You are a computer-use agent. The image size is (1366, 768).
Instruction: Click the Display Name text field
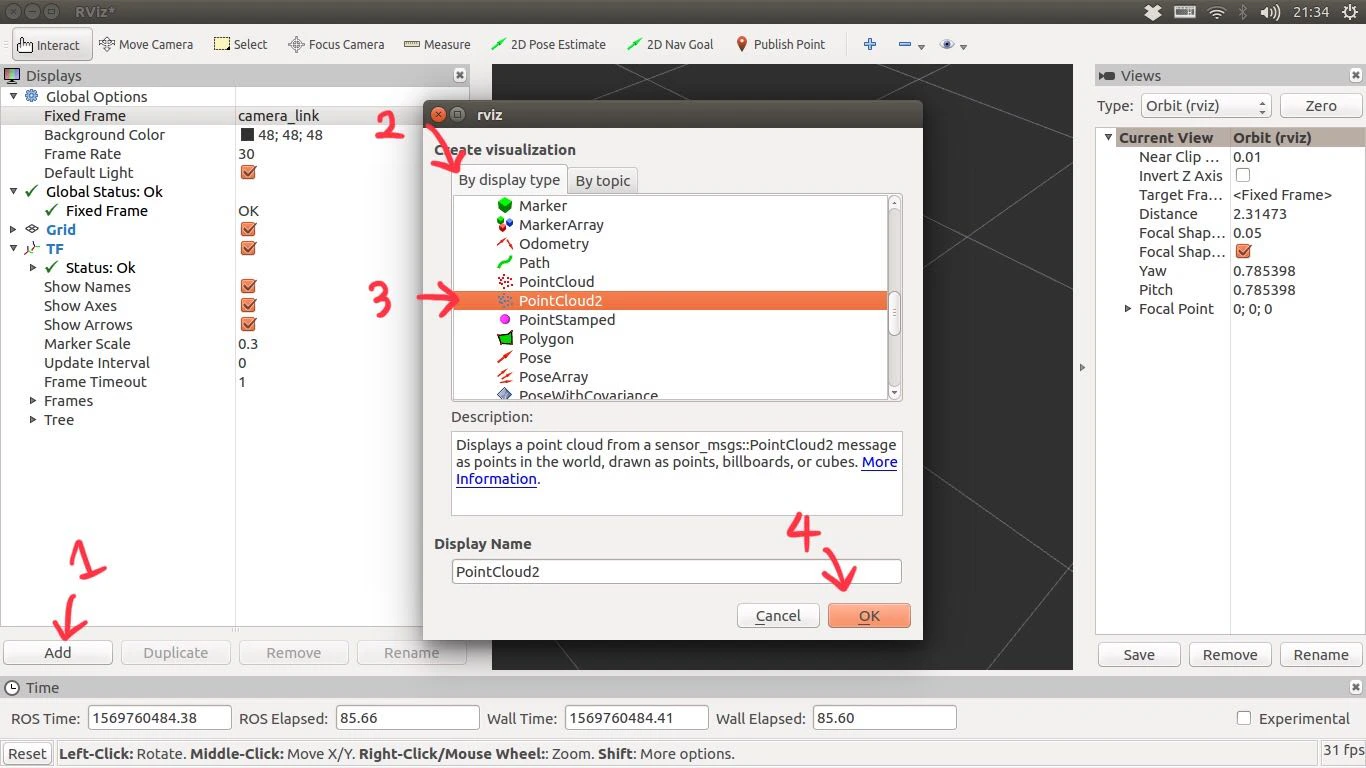(x=677, y=572)
